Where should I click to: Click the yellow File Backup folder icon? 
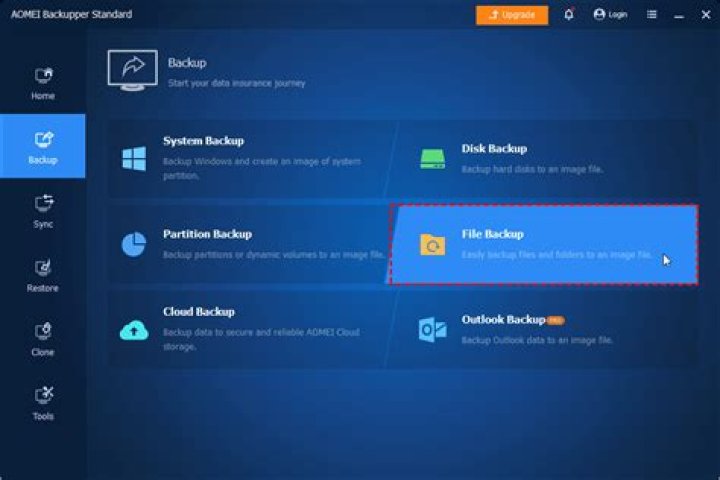pos(433,244)
